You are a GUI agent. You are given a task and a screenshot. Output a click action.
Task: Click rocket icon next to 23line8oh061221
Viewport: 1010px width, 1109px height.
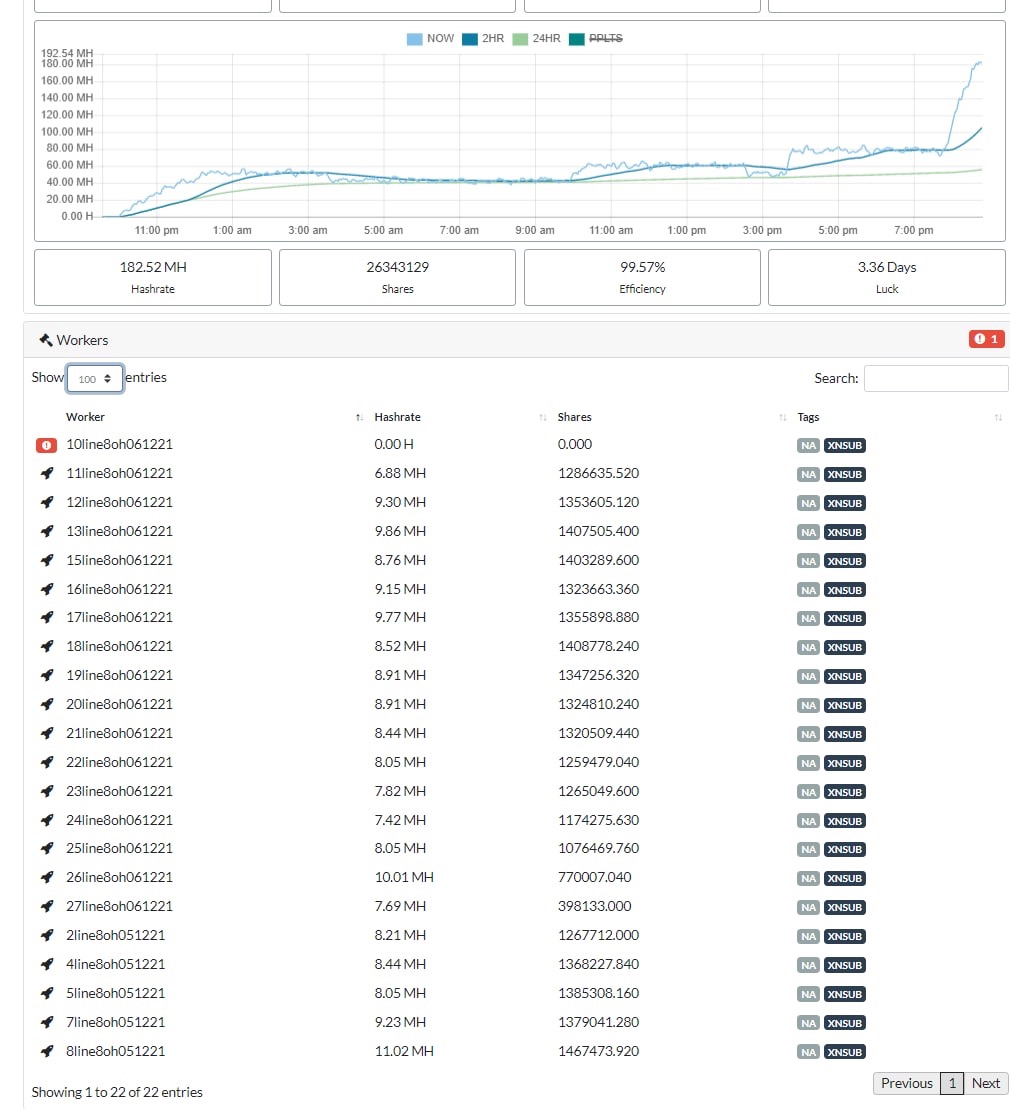click(47, 792)
